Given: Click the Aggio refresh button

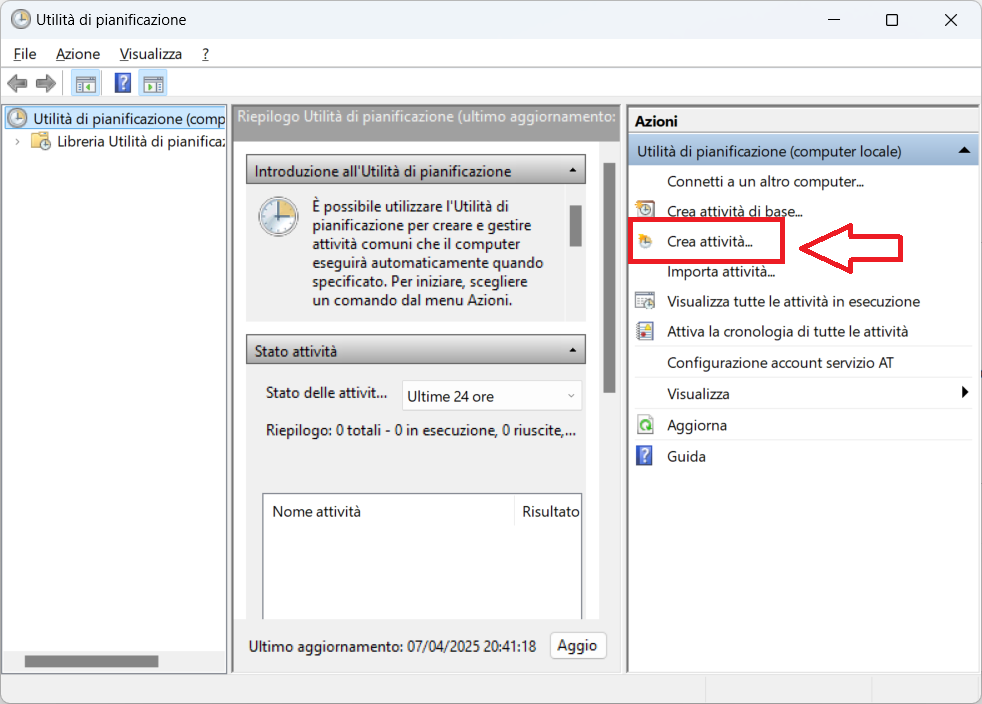Looking at the screenshot, I should pos(577,646).
